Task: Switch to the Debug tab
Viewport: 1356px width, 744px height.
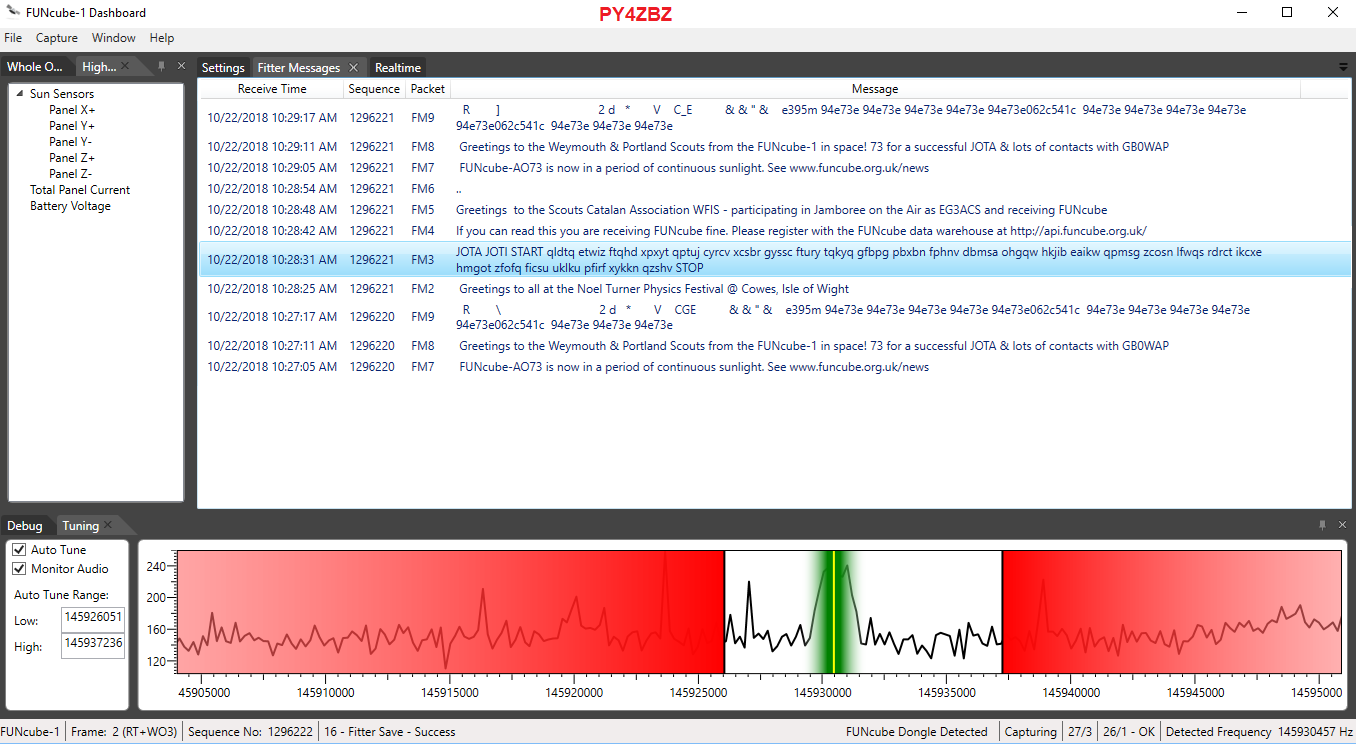Action: pos(25,526)
